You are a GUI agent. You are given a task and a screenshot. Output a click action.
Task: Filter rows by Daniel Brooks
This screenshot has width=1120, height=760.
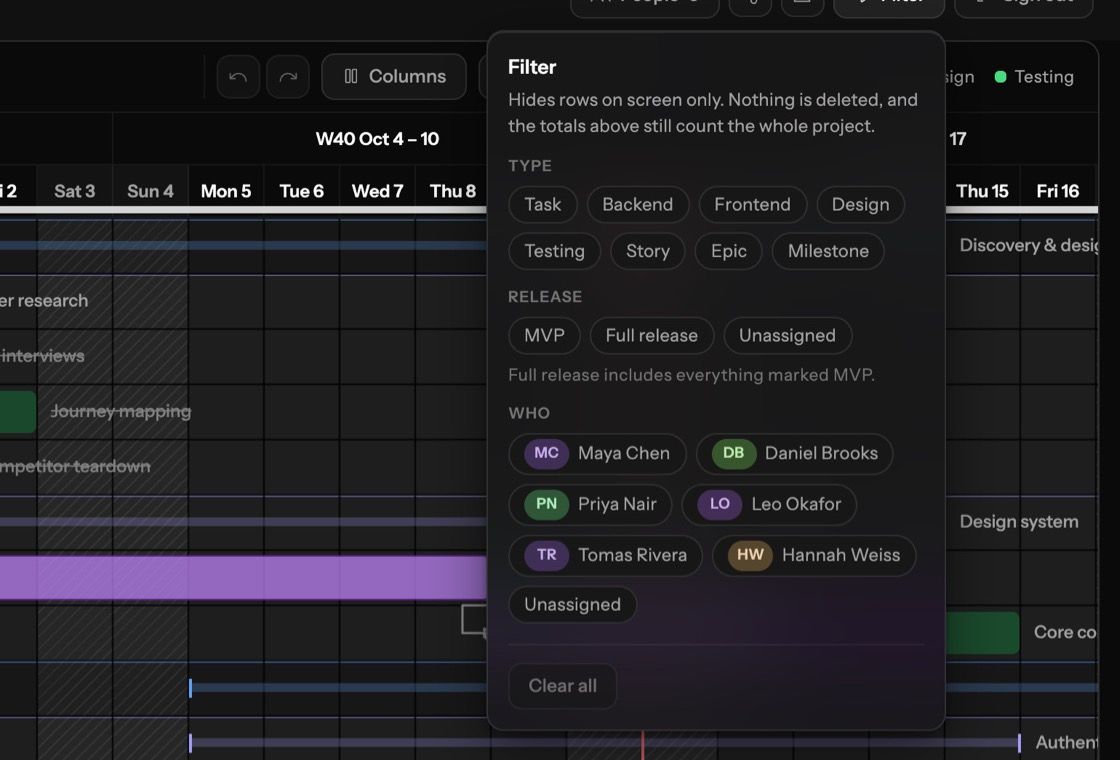click(794, 453)
